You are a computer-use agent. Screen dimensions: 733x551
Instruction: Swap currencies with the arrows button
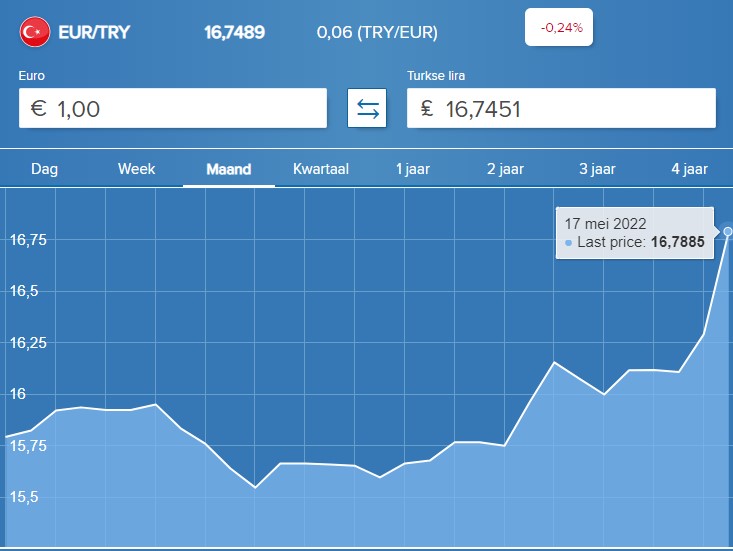tap(367, 108)
